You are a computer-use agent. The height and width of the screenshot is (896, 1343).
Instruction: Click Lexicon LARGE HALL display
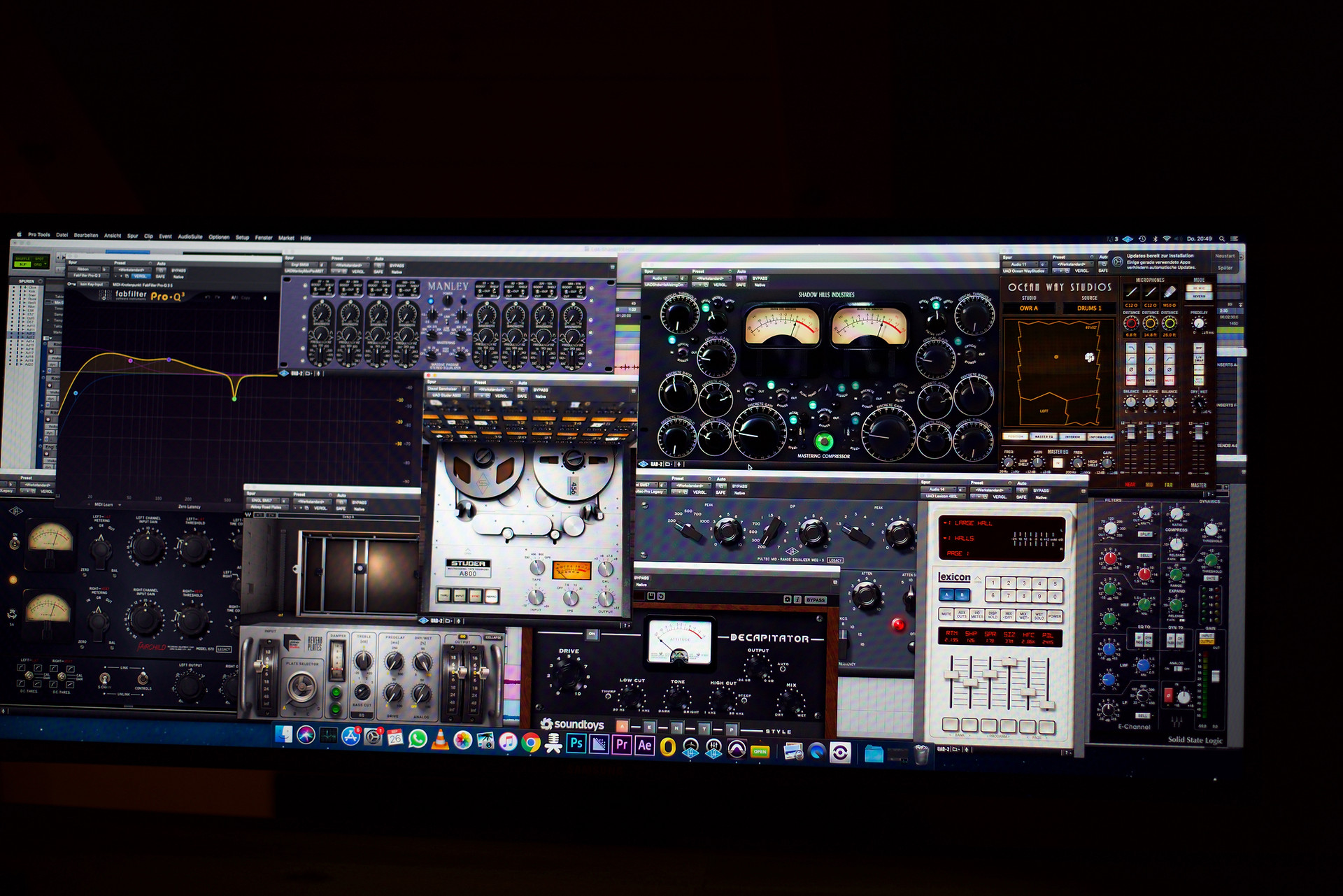point(1002,538)
